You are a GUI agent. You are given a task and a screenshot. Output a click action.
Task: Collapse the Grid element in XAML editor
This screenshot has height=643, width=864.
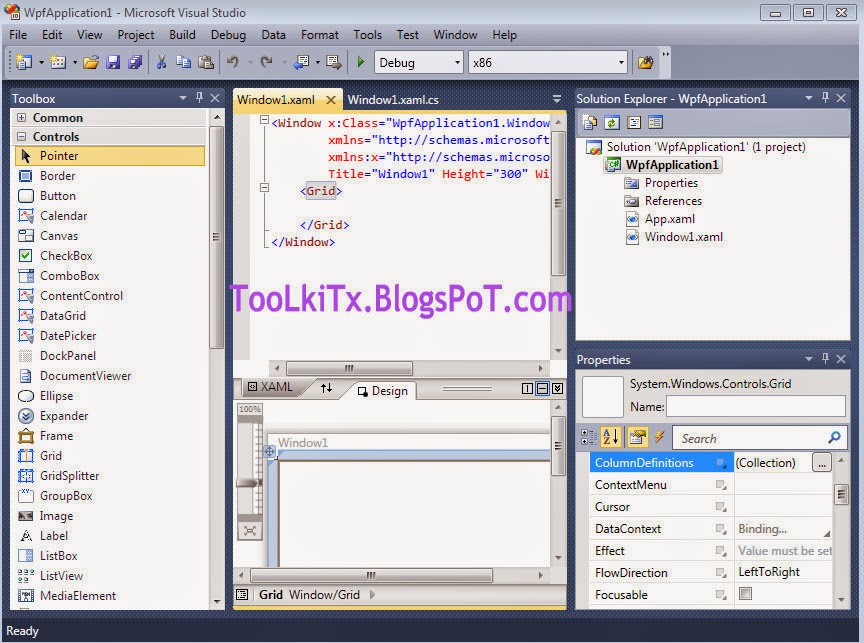coord(264,188)
